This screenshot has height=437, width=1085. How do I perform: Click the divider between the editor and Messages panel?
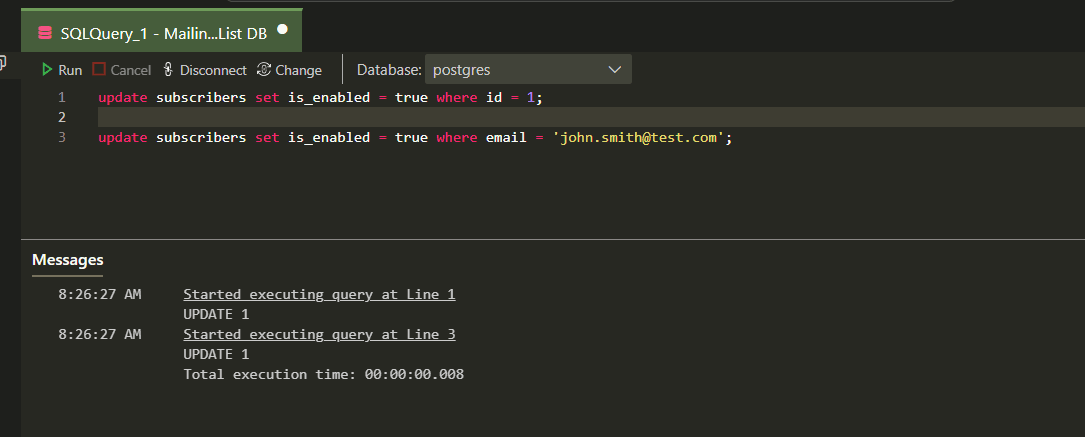552,240
